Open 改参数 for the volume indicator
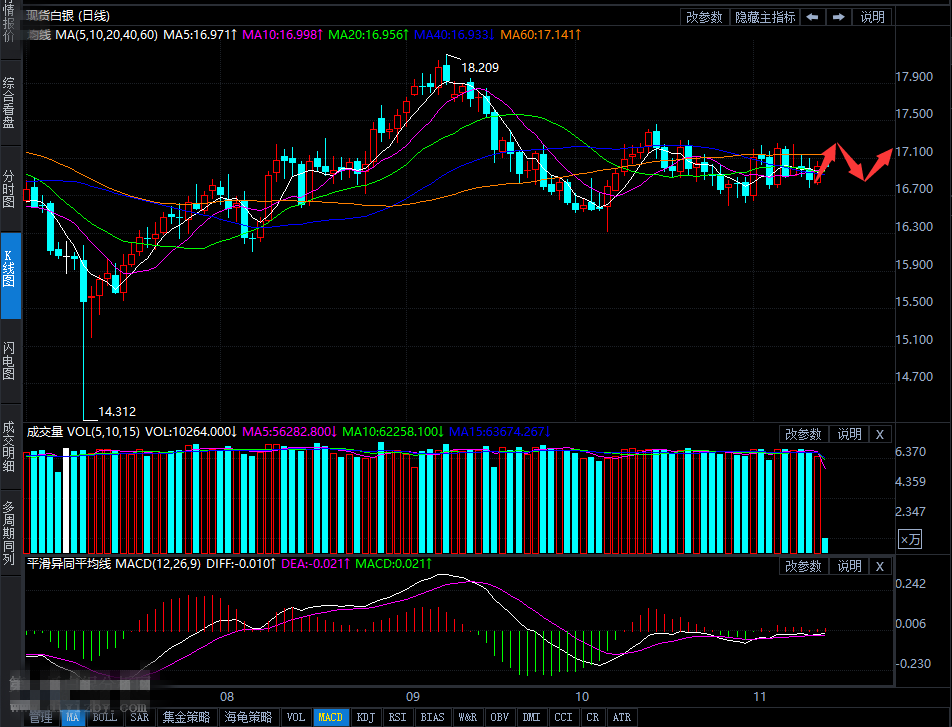 tap(803, 434)
